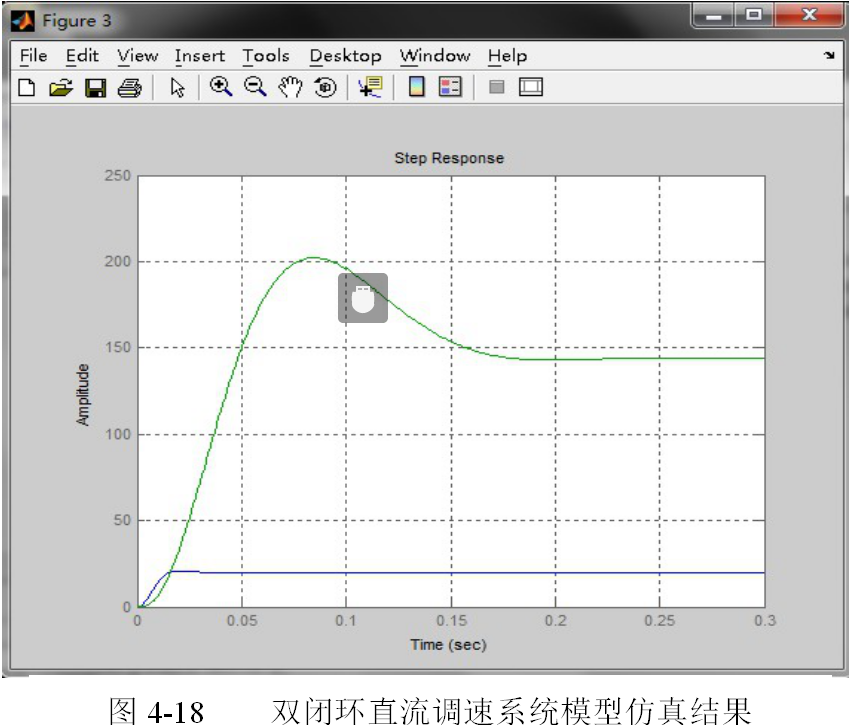
Task: Select the Pan hand tool
Action: click(x=290, y=87)
